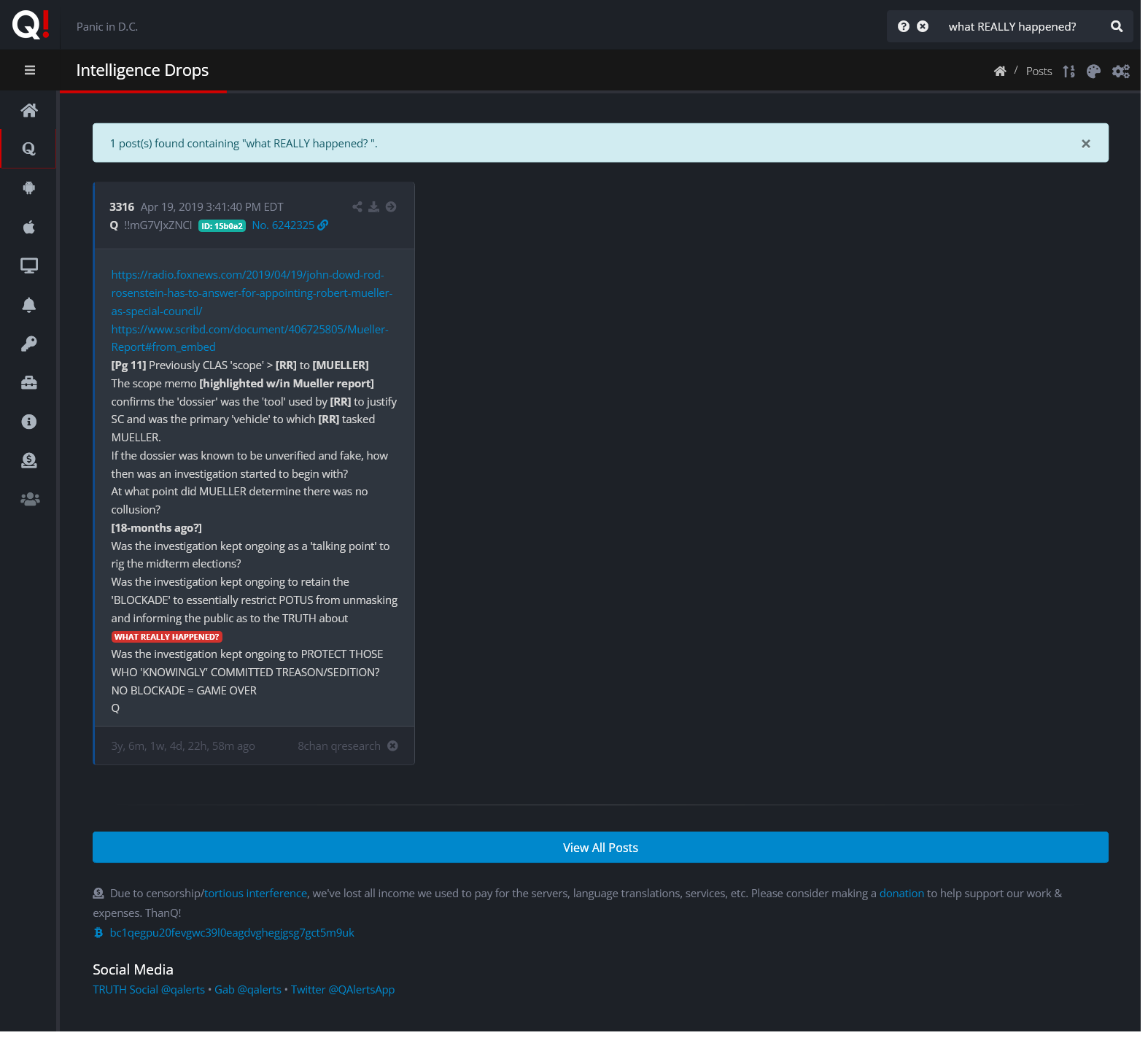This screenshot has height=1038, width=1148.
Task: Open the donate dollar sidebar icon
Action: coord(29,460)
